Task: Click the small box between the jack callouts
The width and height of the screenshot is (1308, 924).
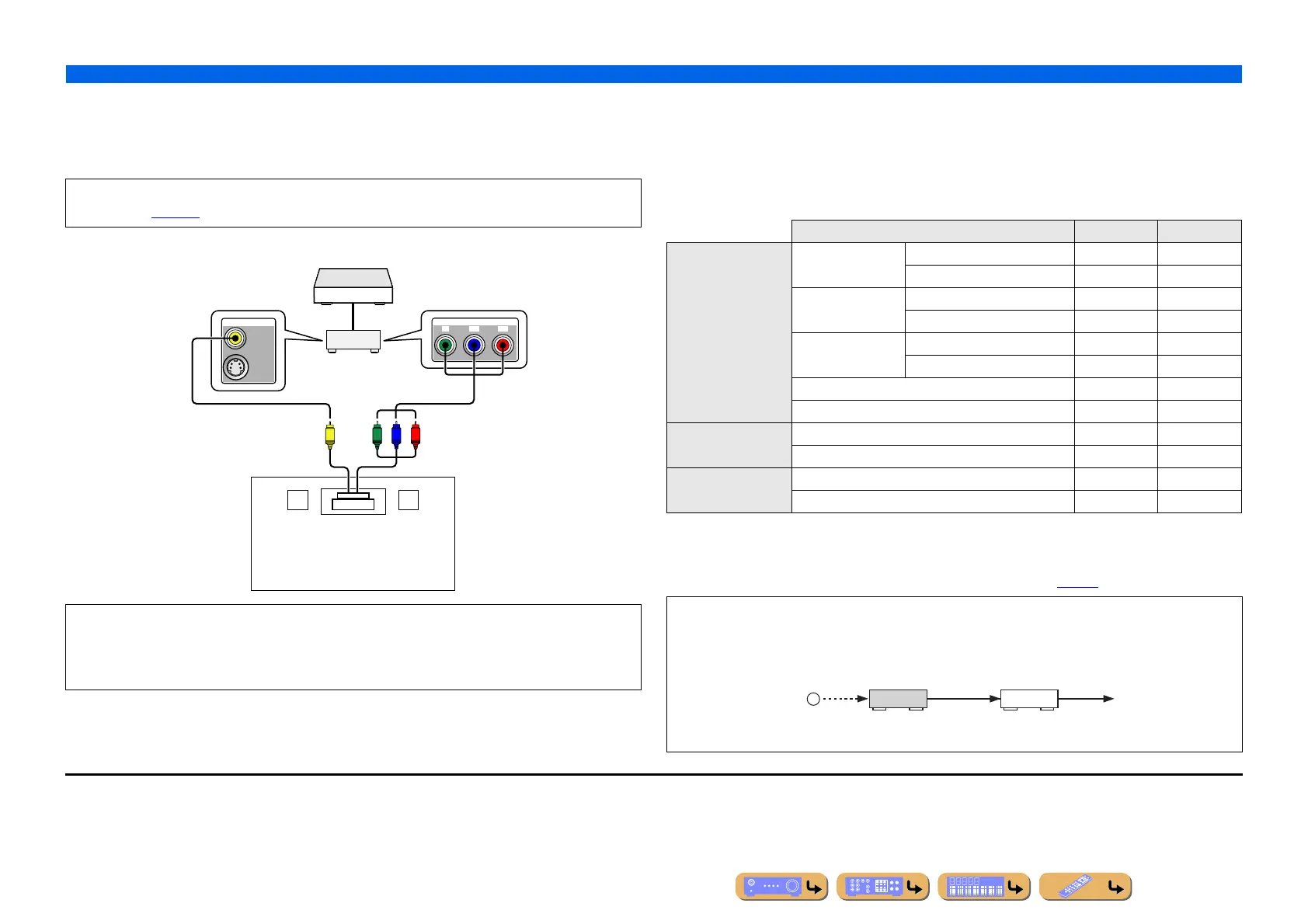Action: pyautogui.click(x=353, y=342)
